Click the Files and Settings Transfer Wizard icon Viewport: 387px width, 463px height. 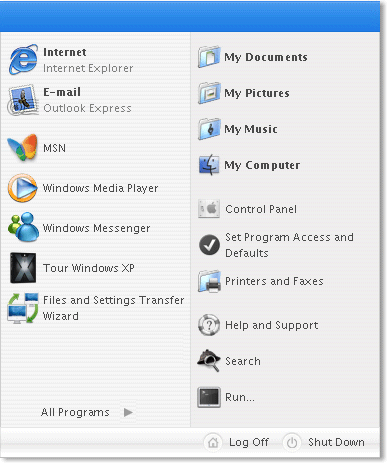point(23,308)
